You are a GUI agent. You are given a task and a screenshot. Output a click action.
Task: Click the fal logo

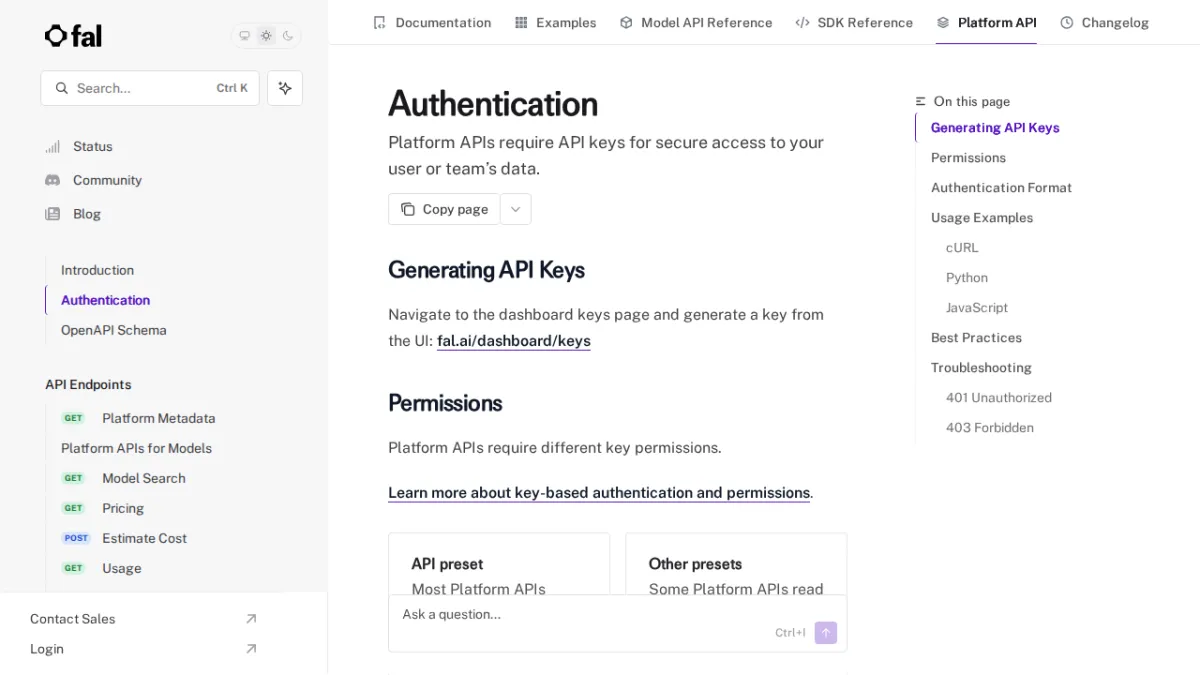pyautogui.click(x=73, y=36)
